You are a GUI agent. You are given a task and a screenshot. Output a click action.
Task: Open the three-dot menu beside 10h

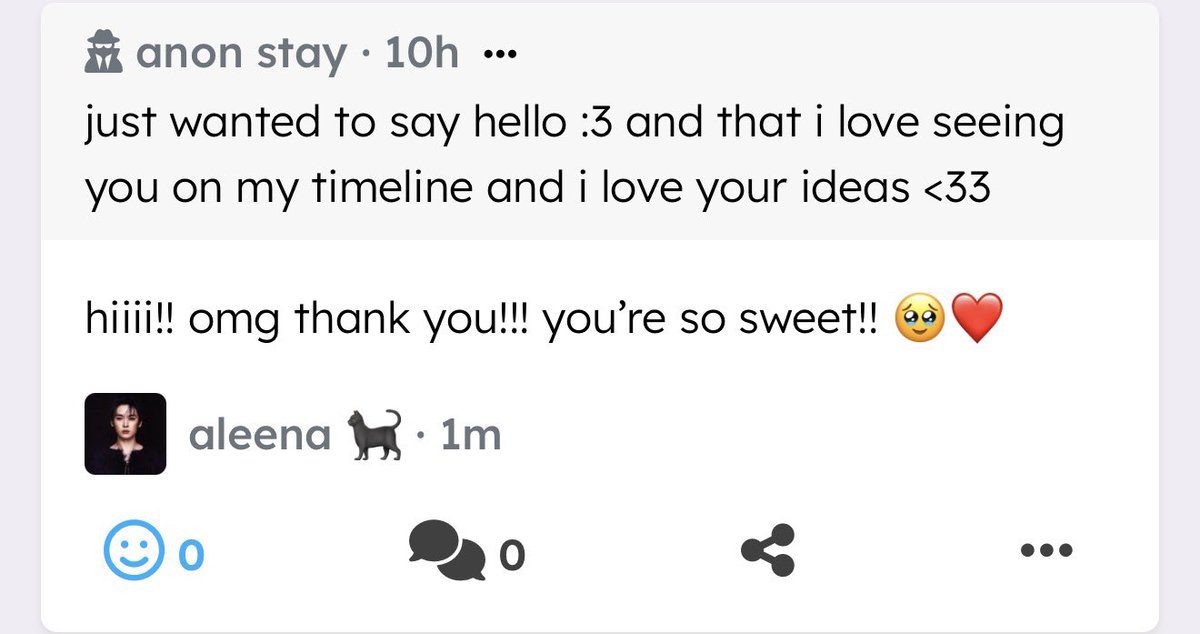(500, 55)
